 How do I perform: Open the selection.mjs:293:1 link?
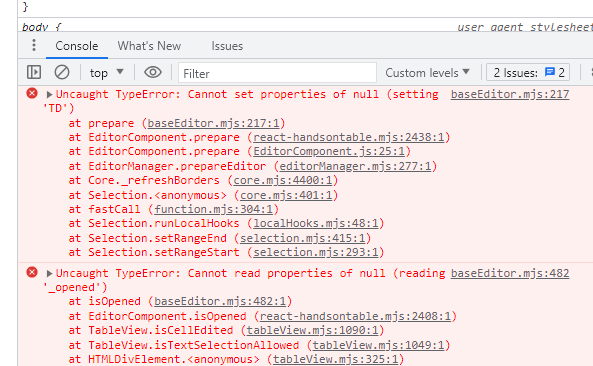click(316, 252)
